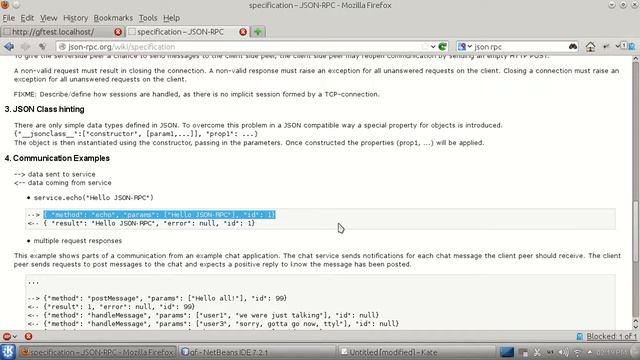
Task: Click the 'sorry, gotta go now, ttyl' line
Action: [x=213, y=324]
